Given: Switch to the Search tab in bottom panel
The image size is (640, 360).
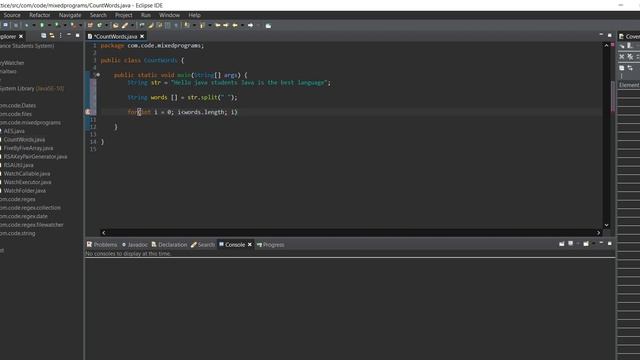Looking at the screenshot, I should (x=202, y=244).
